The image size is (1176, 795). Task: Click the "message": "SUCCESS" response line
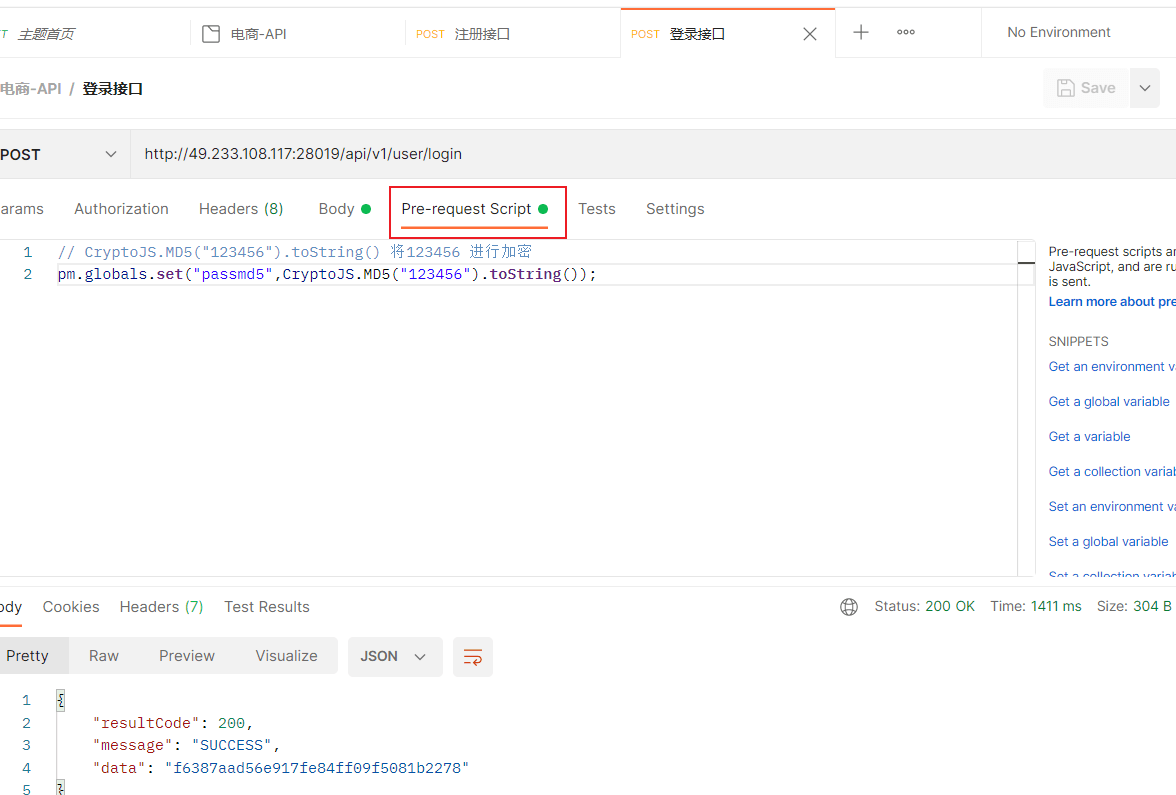[x=186, y=746]
